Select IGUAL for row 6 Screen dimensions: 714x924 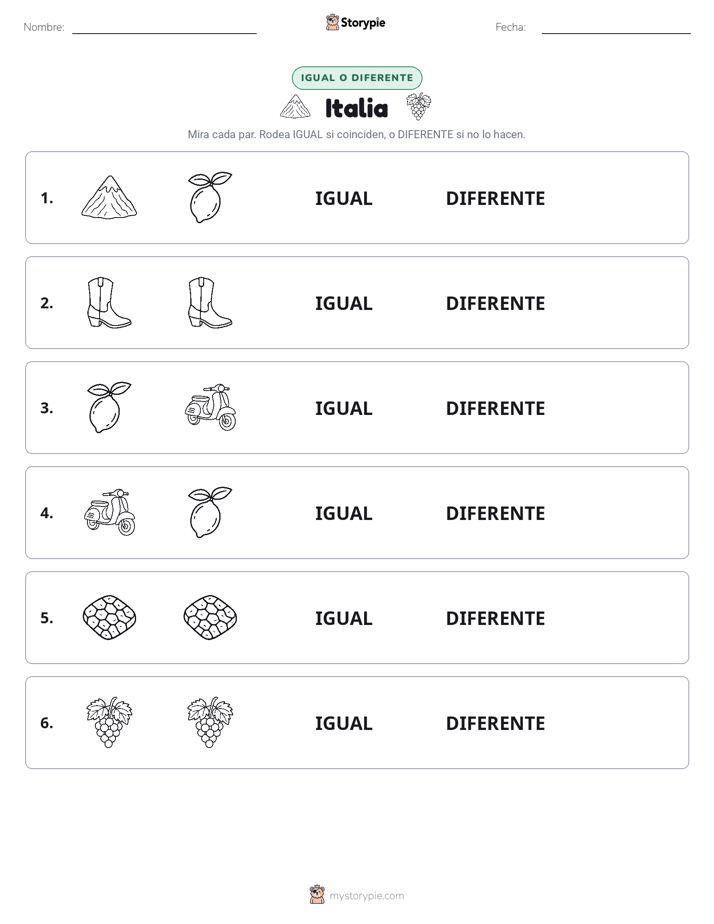pyautogui.click(x=343, y=723)
